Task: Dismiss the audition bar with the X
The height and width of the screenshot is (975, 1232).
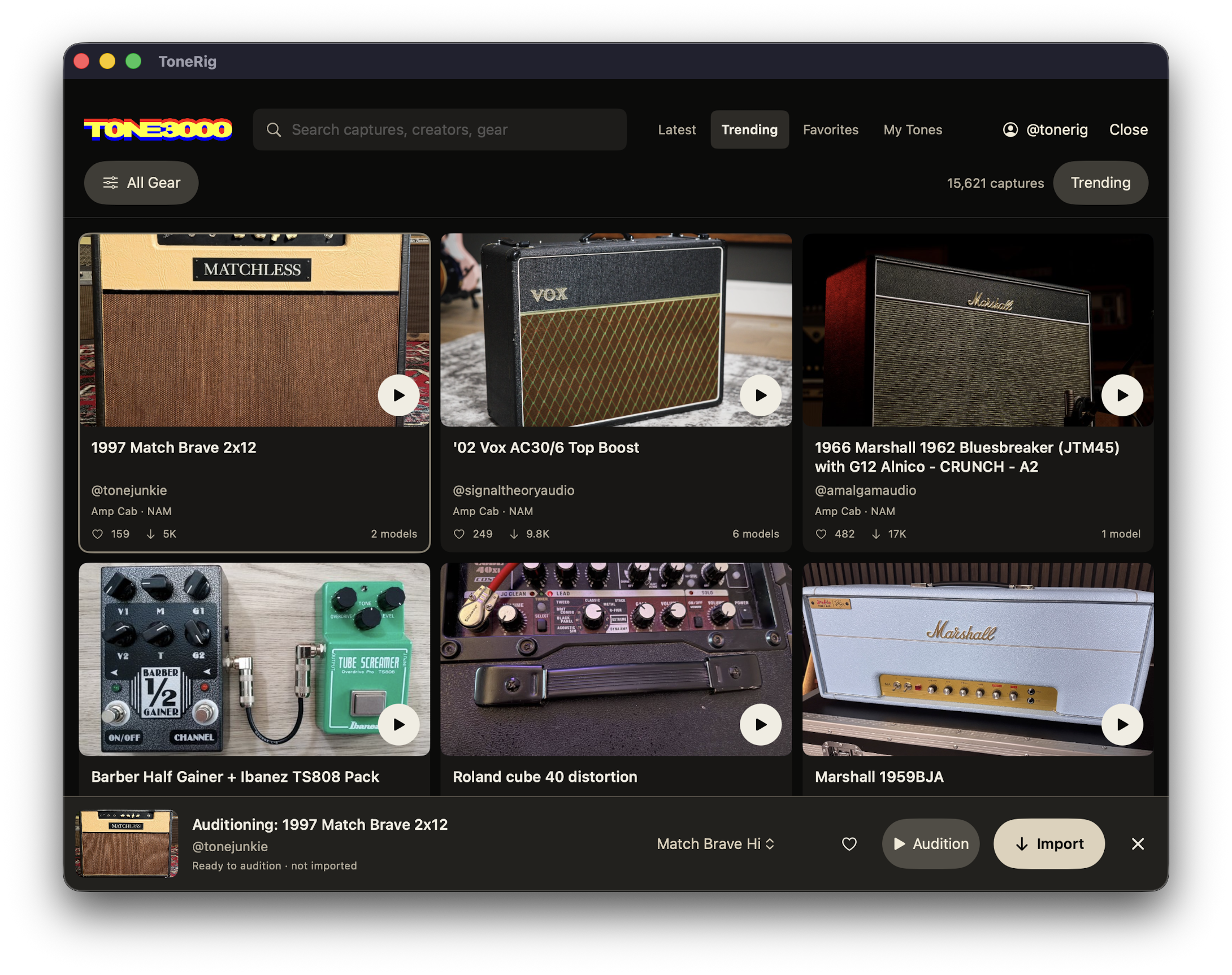Action: tap(1137, 843)
